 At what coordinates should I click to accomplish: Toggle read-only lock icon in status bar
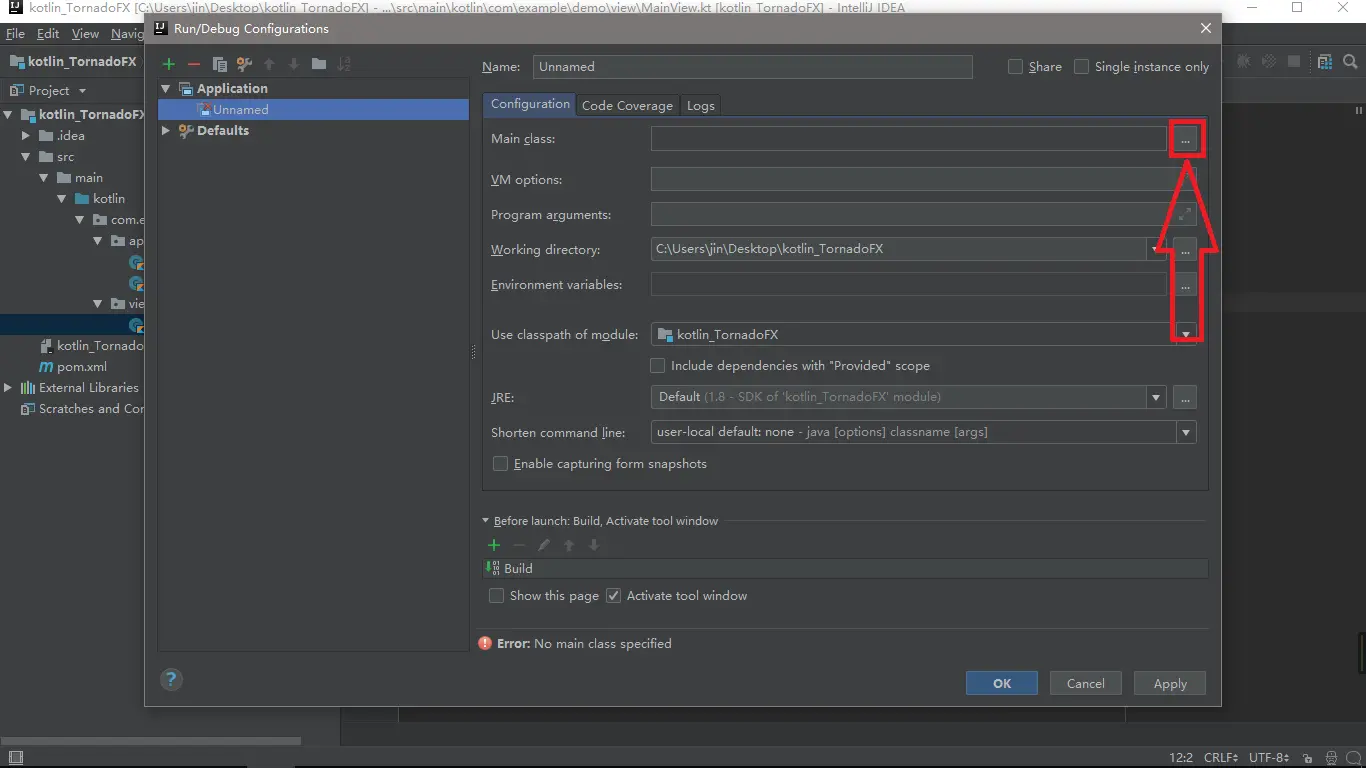tap(1308, 758)
